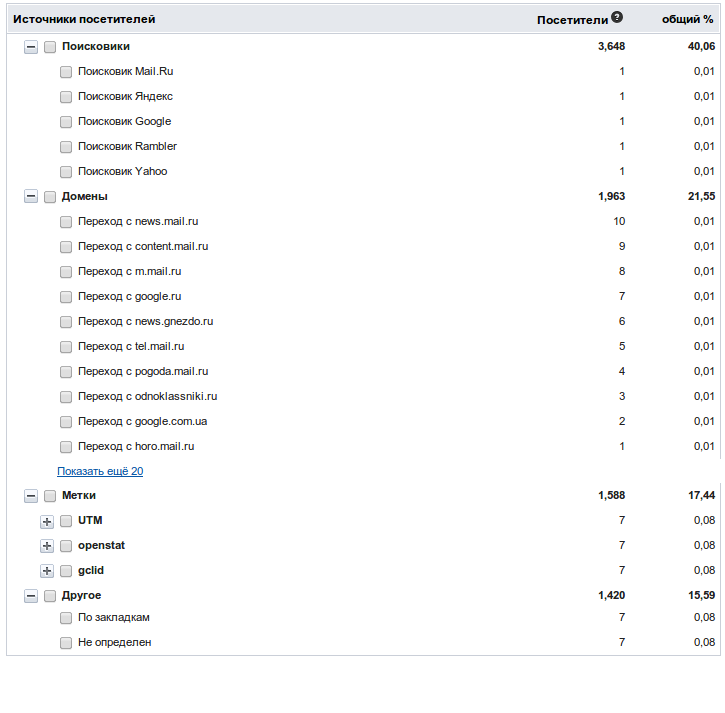Open the Показать ещё 20 link
Screen dimensions: 725x713
pos(100,471)
